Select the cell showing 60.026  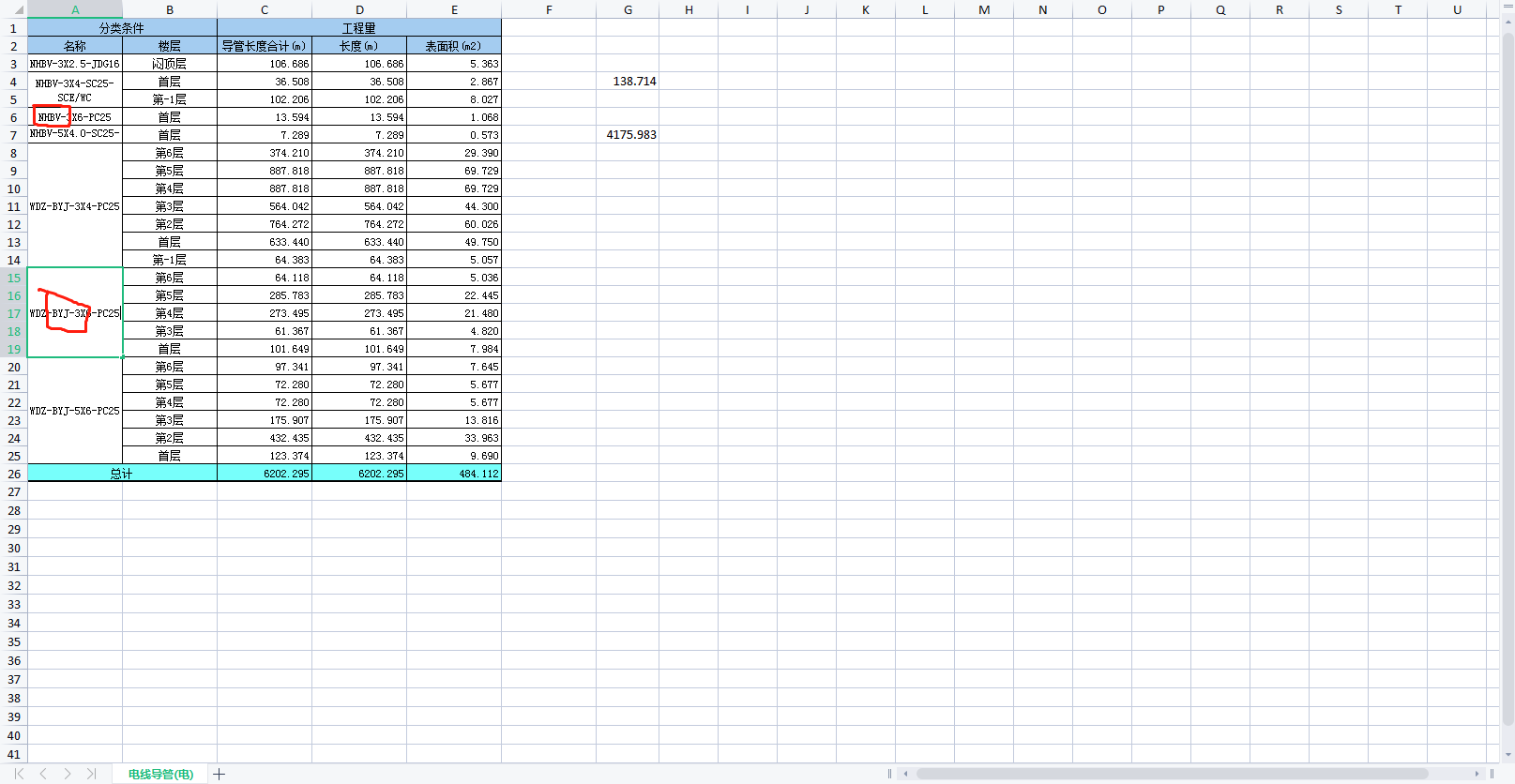pos(454,224)
